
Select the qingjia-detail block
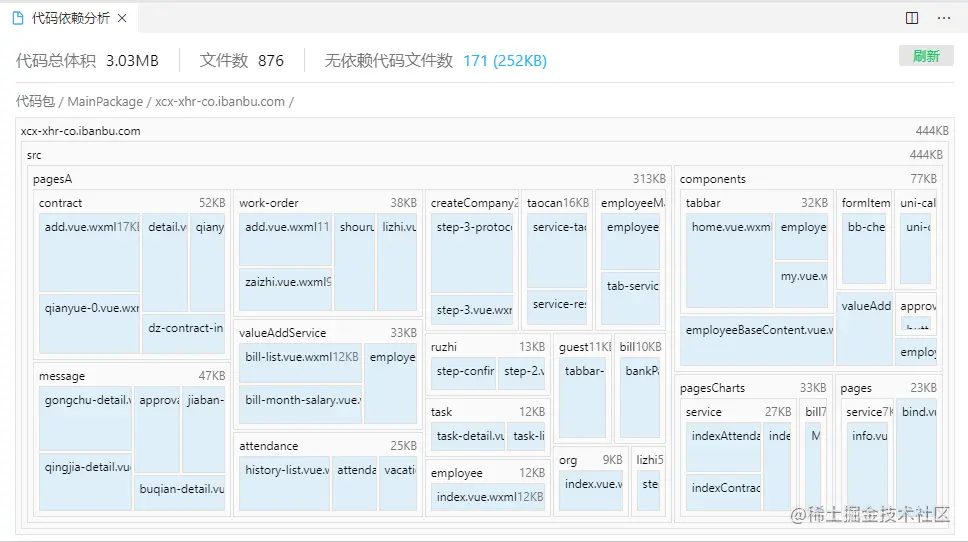(x=86, y=482)
